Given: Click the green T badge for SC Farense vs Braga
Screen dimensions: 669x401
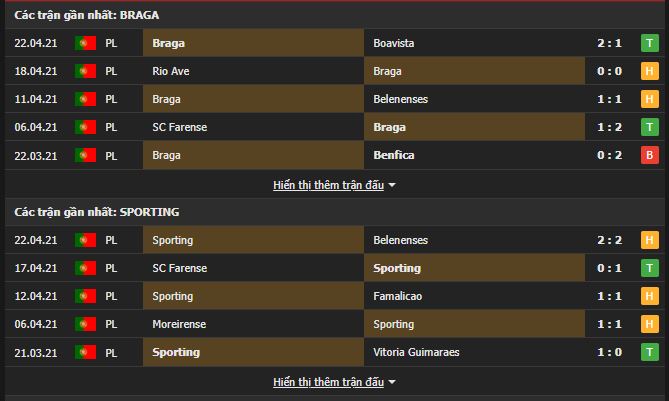Looking at the screenshot, I should pos(648,128).
